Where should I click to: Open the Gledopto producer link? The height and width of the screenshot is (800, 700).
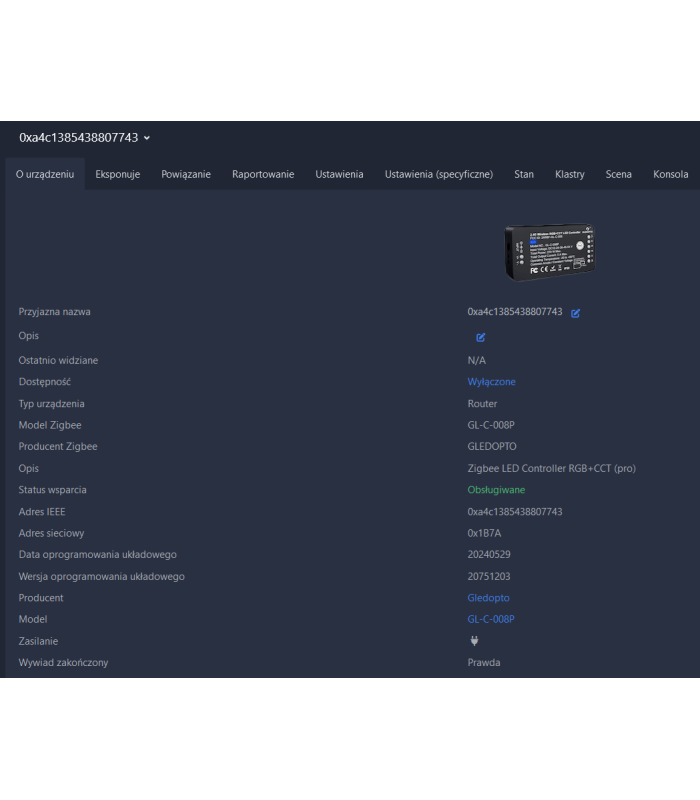point(488,598)
